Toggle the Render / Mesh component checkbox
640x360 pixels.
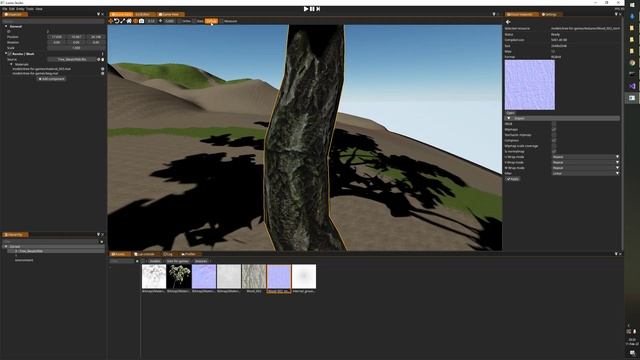(x=10, y=54)
